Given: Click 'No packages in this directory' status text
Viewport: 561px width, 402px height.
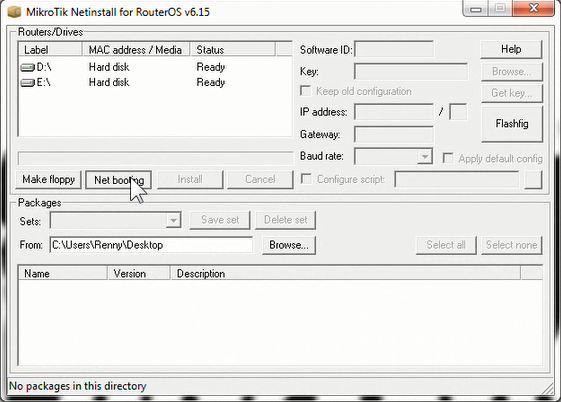Looking at the screenshot, I should pyautogui.click(x=78, y=386).
